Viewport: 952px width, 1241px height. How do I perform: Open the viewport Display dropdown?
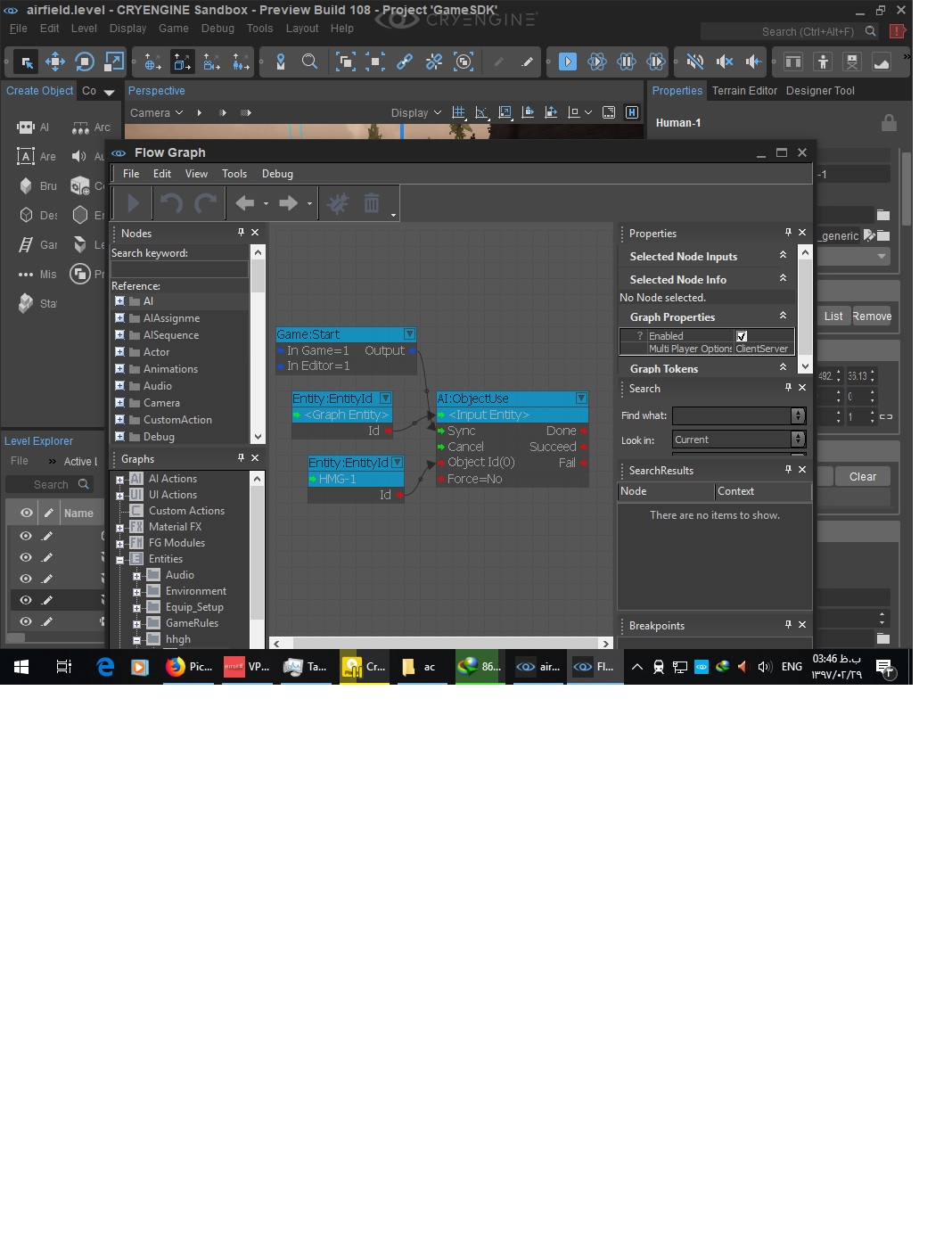pos(415,113)
